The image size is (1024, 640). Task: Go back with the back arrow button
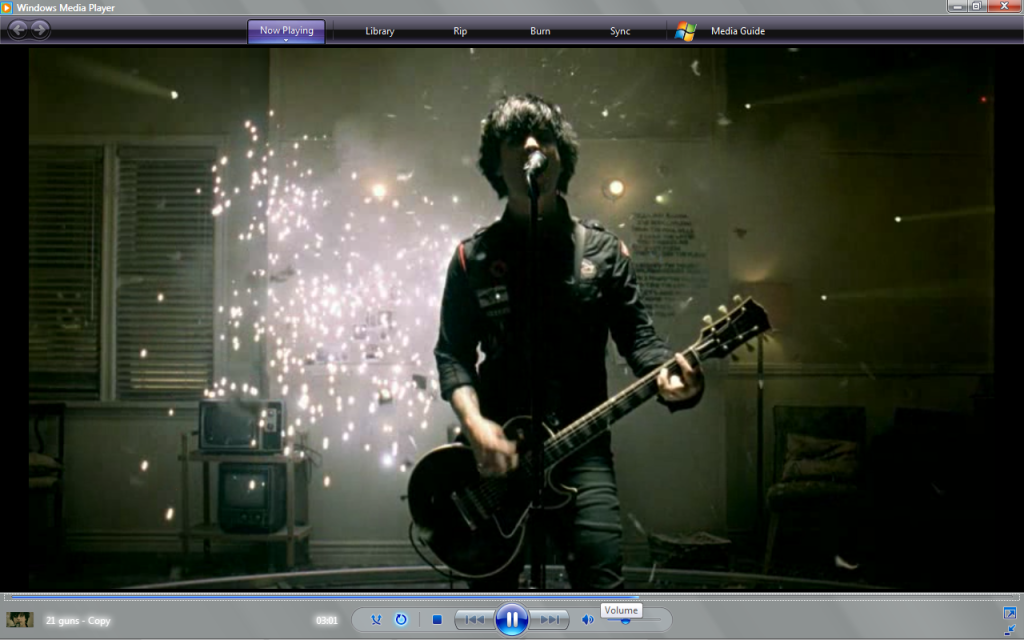(18, 29)
